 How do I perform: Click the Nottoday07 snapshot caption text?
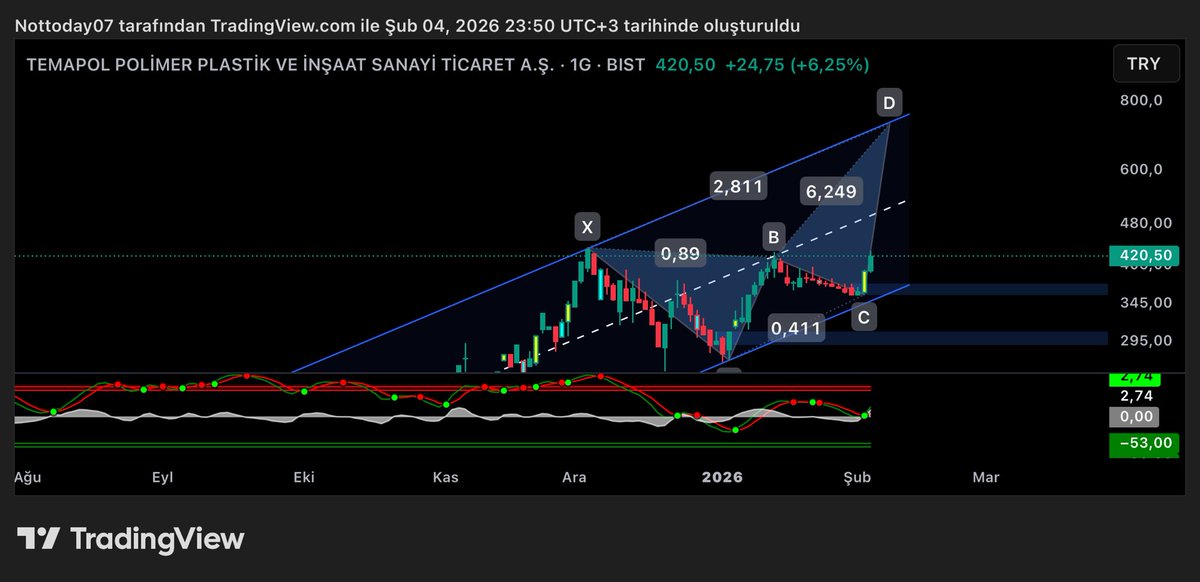[407, 25]
